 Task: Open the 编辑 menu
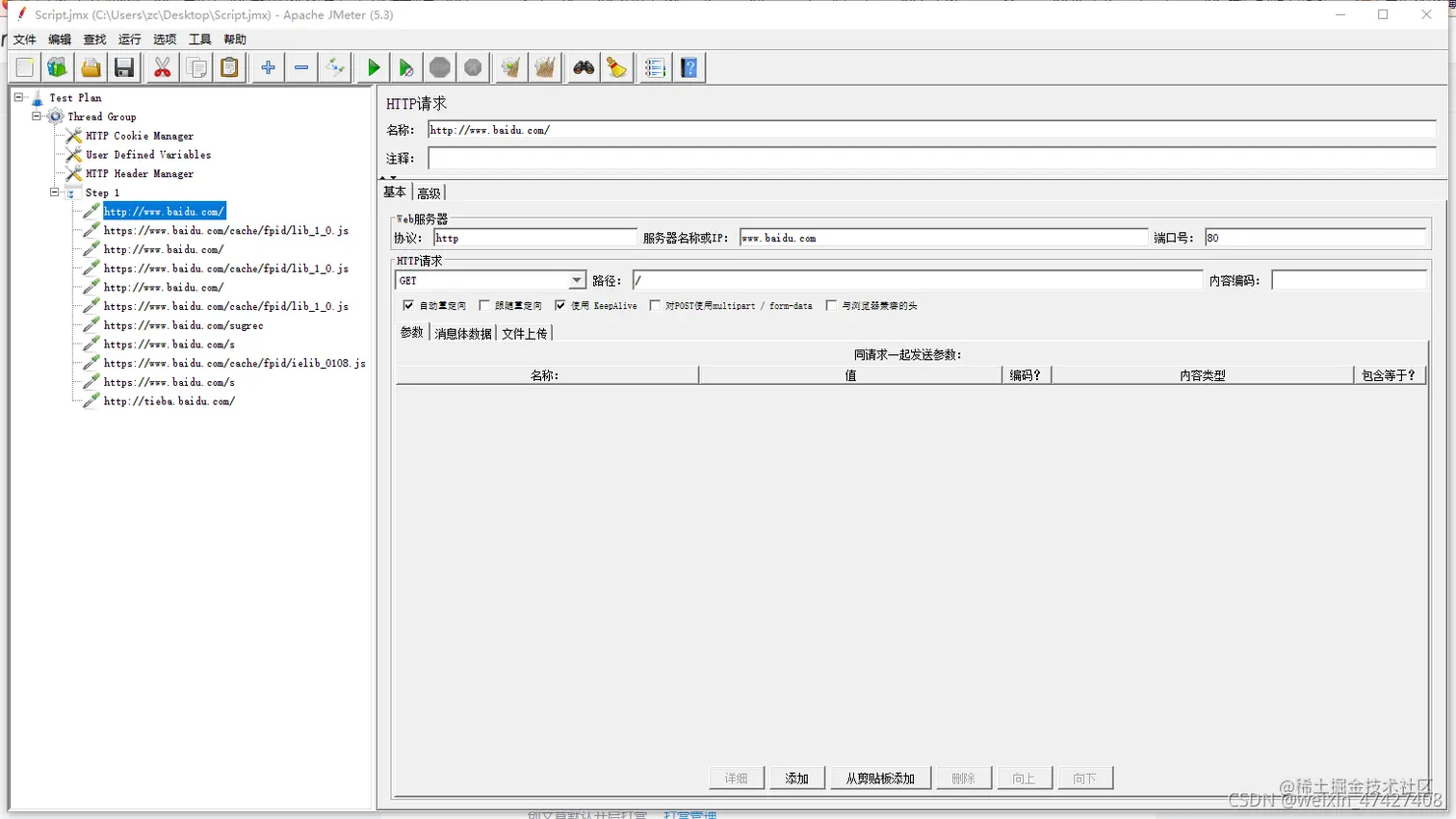click(60, 39)
